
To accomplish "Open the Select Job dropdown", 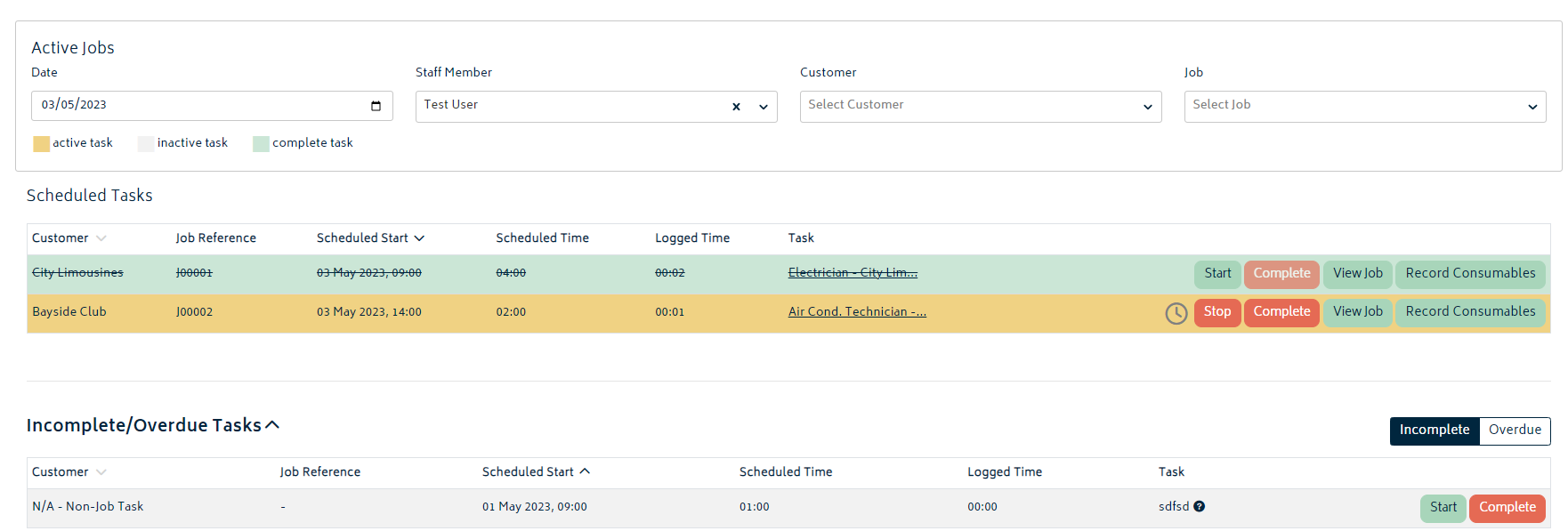I will click(1365, 107).
